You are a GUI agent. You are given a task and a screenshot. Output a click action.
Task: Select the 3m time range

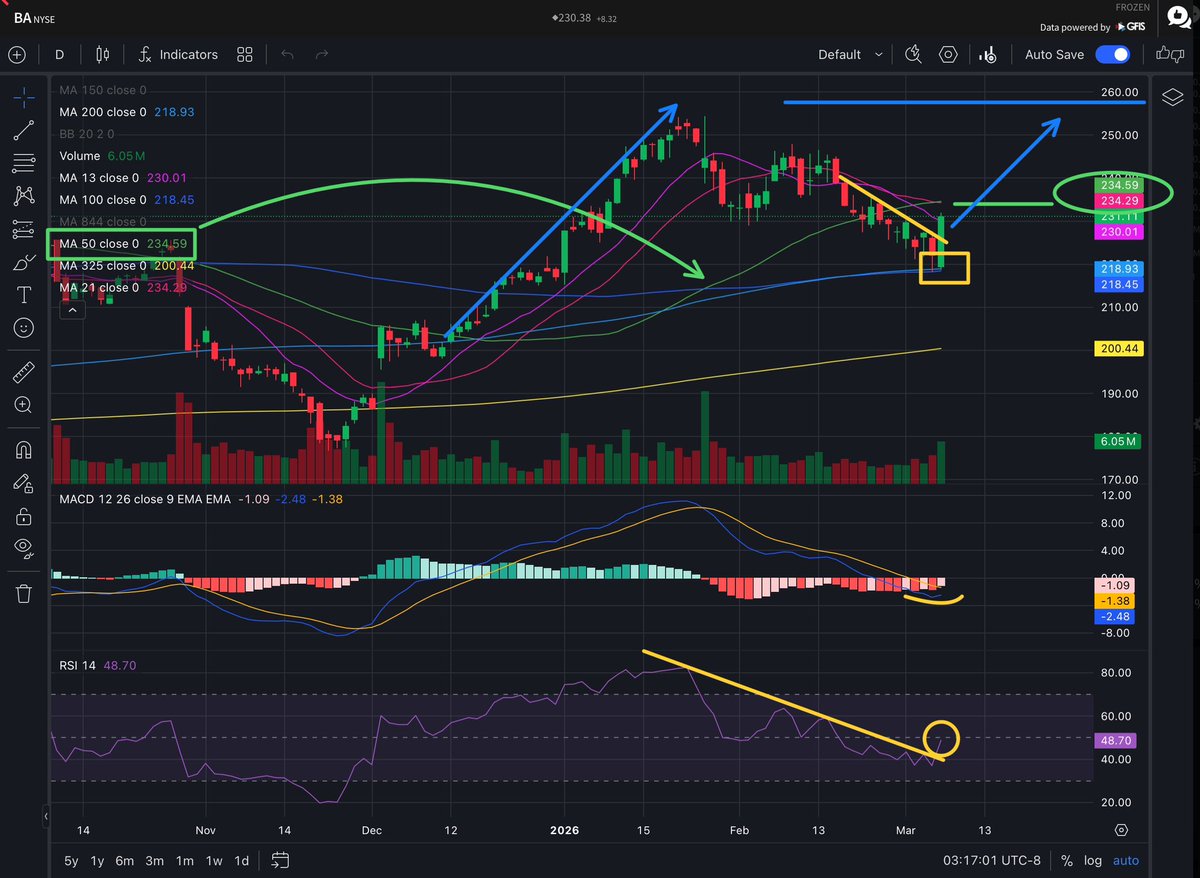(155, 860)
